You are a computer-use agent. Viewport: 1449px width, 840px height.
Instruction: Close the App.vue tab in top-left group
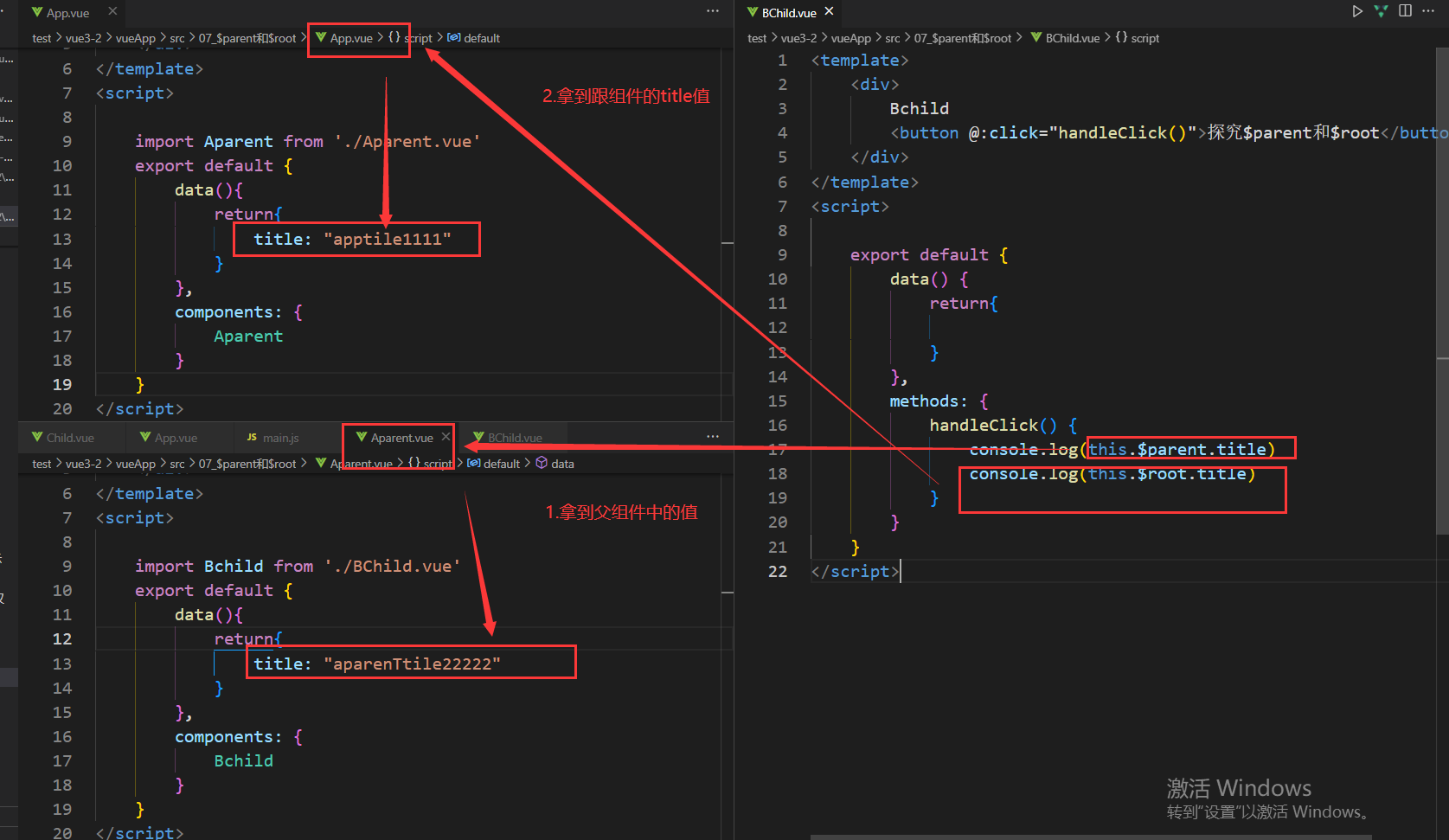[x=112, y=11]
